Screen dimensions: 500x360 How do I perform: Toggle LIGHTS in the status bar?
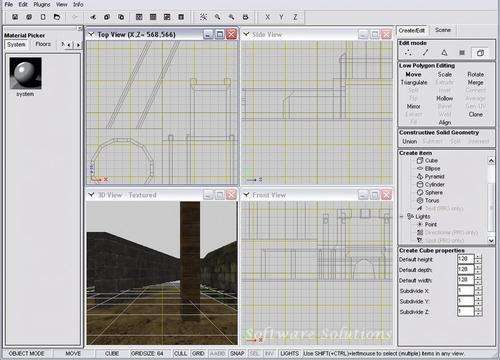tap(289, 353)
